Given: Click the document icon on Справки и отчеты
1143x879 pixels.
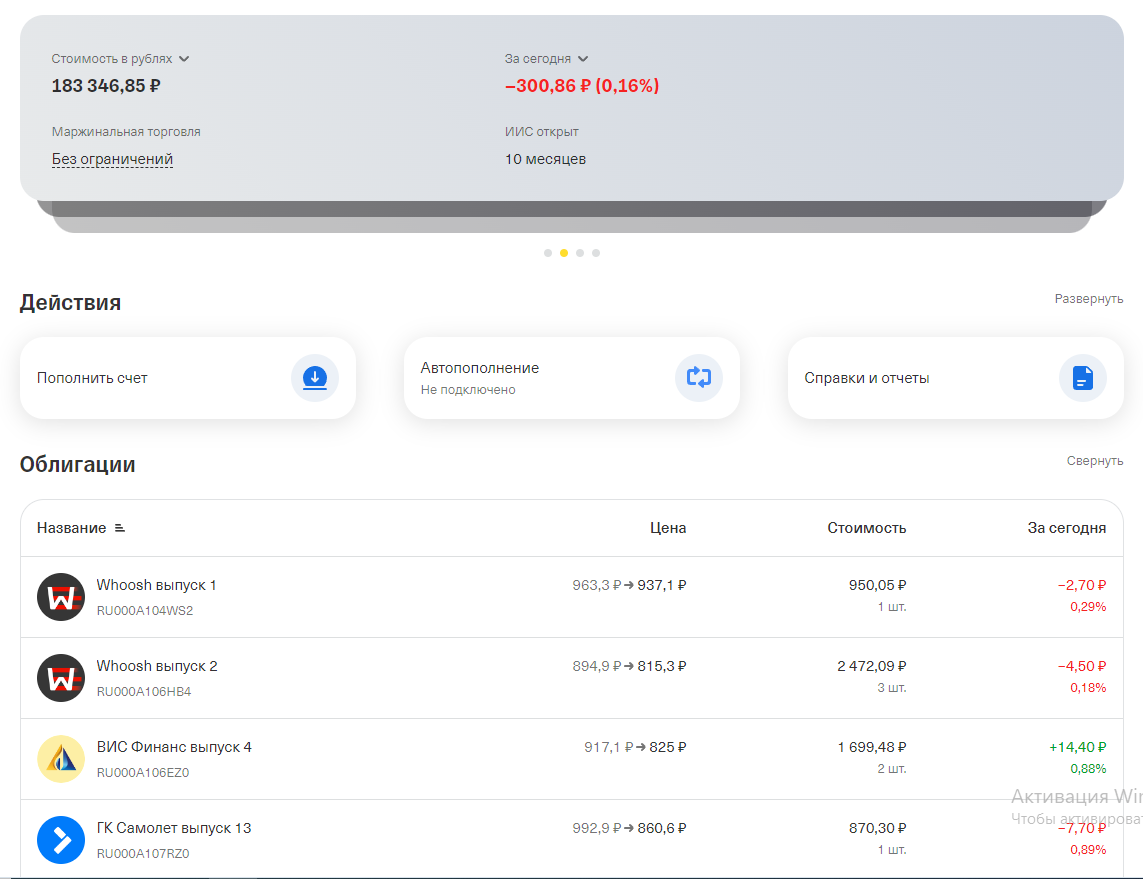Looking at the screenshot, I should coord(1082,378).
